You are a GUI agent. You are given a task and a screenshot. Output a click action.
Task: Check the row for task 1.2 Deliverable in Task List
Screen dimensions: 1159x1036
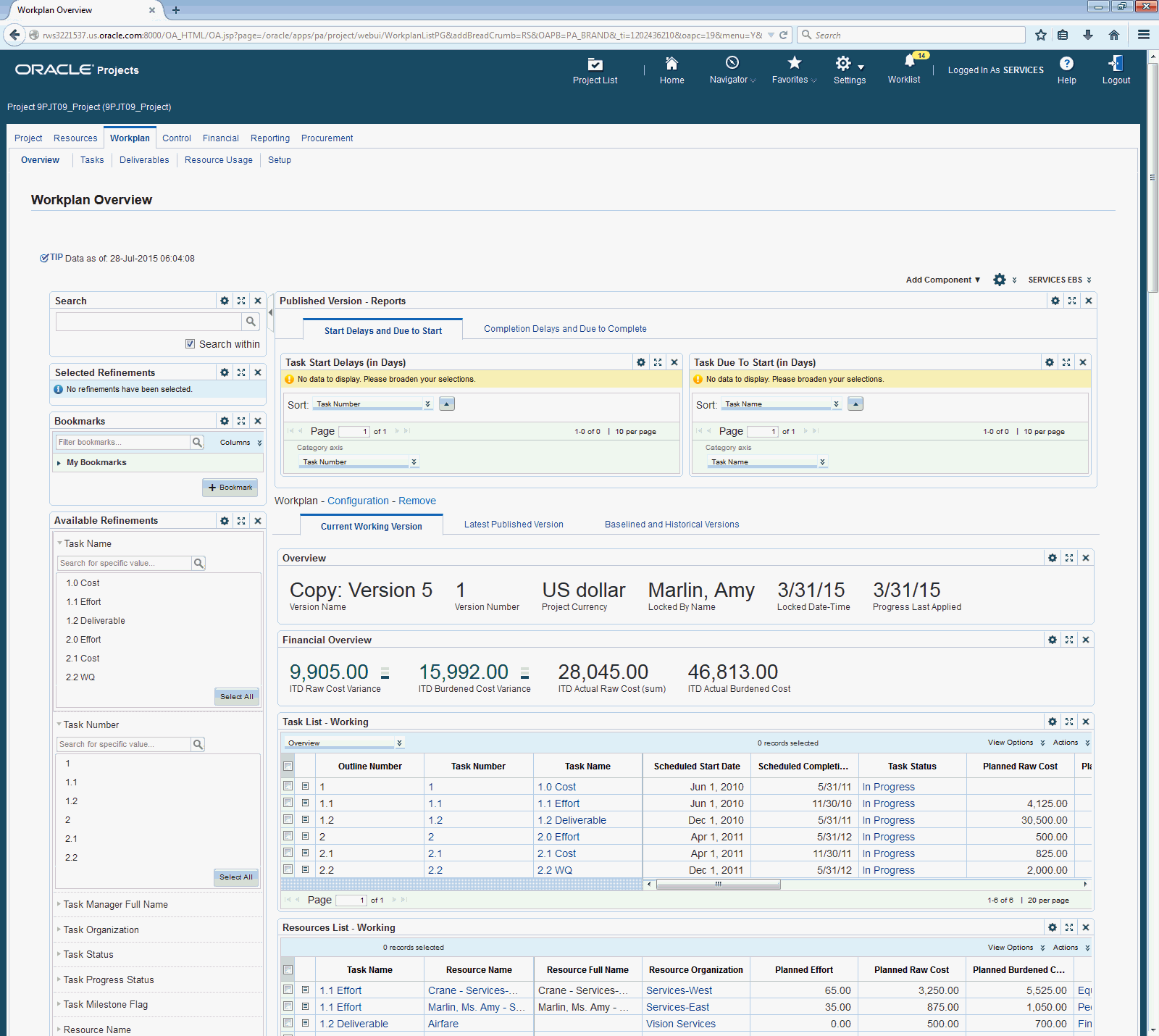coord(288,819)
